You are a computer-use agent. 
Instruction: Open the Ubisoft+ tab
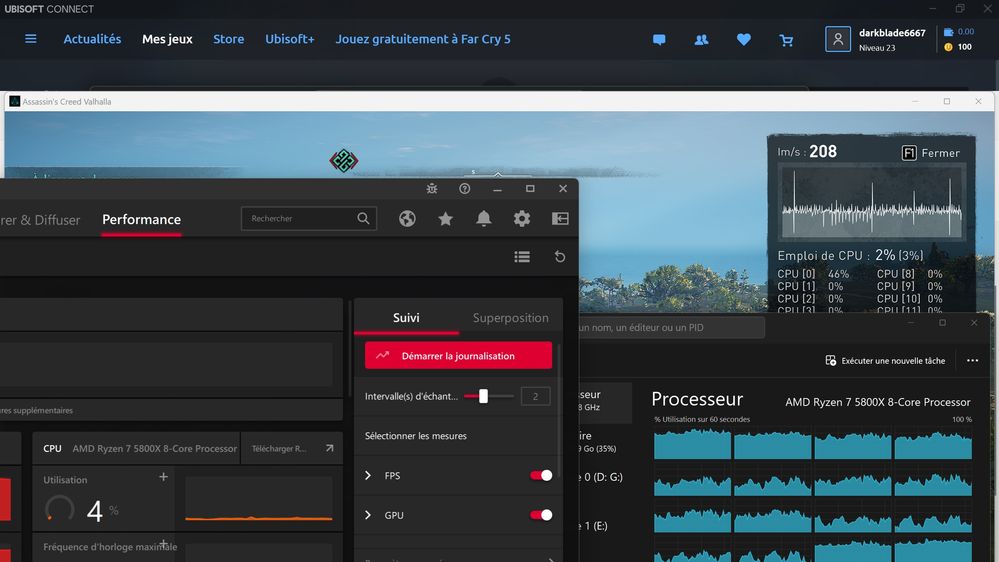[290, 39]
